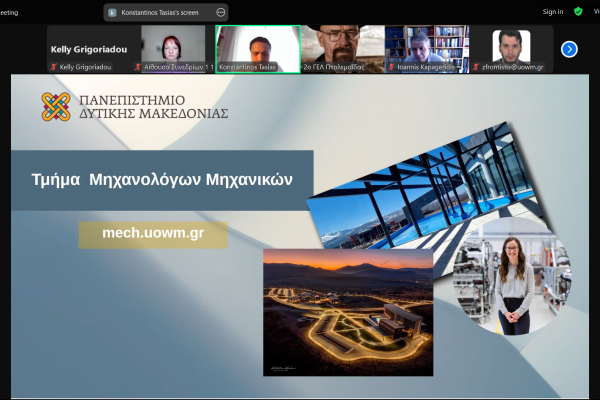
Task: Click Τμήμα Μηχανολόγων Μηχανικών title banner
Action: coord(162,180)
